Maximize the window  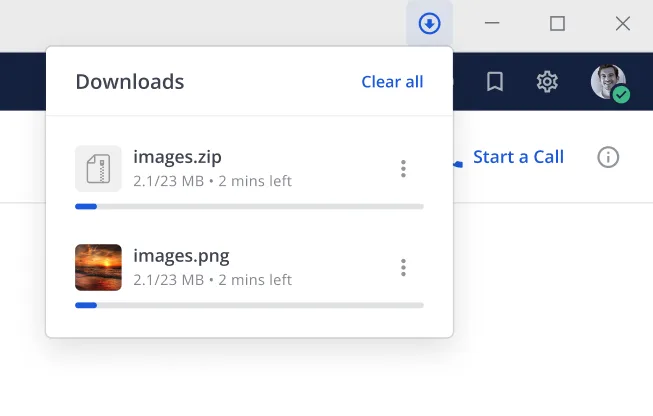click(557, 23)
